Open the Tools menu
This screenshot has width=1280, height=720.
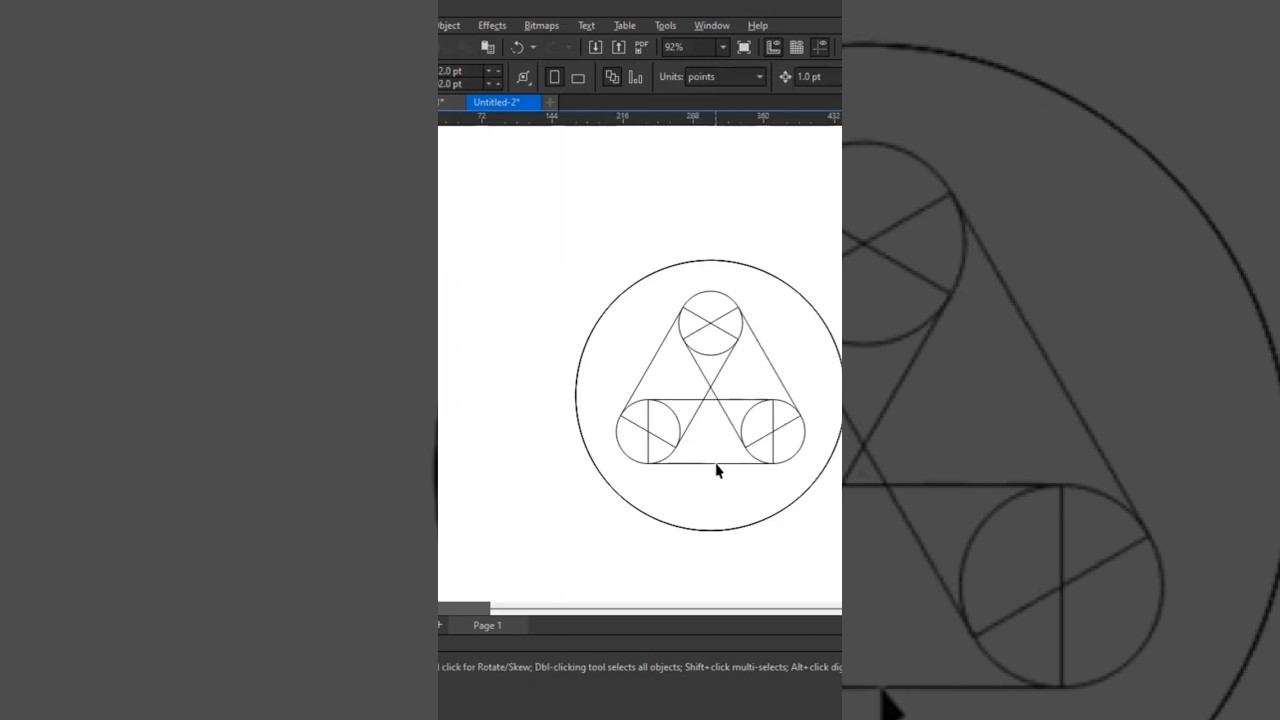pos(665,25)
